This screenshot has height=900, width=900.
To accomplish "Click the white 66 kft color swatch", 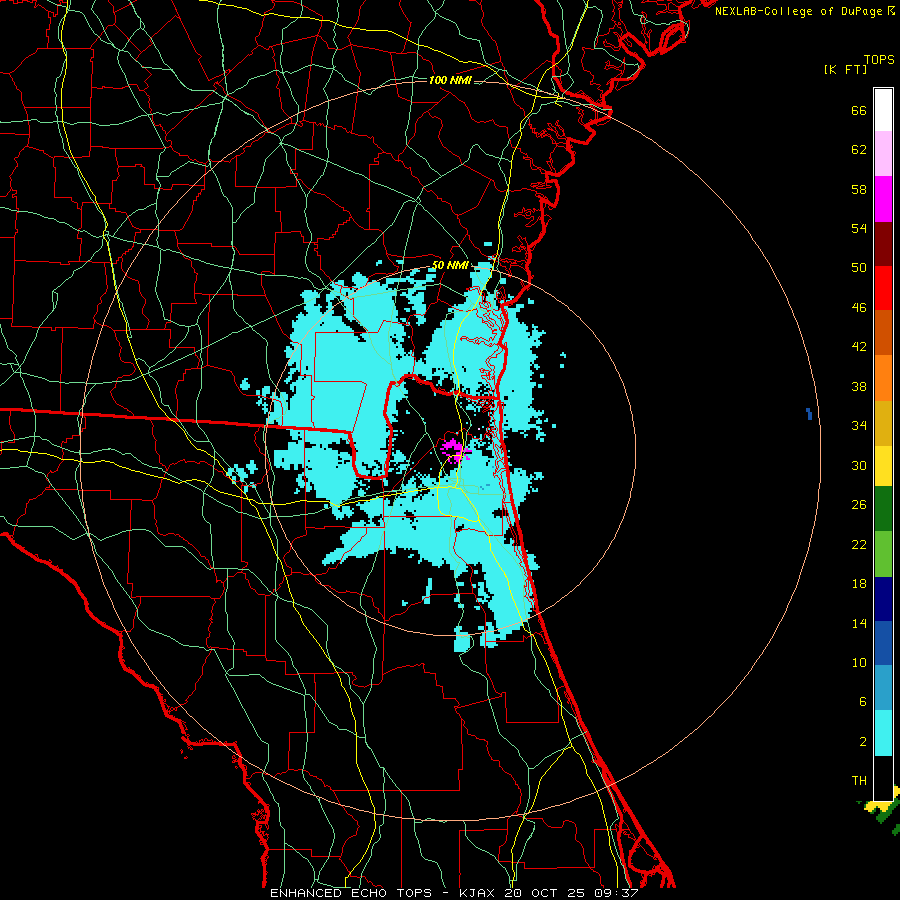I will coord(883,110).
